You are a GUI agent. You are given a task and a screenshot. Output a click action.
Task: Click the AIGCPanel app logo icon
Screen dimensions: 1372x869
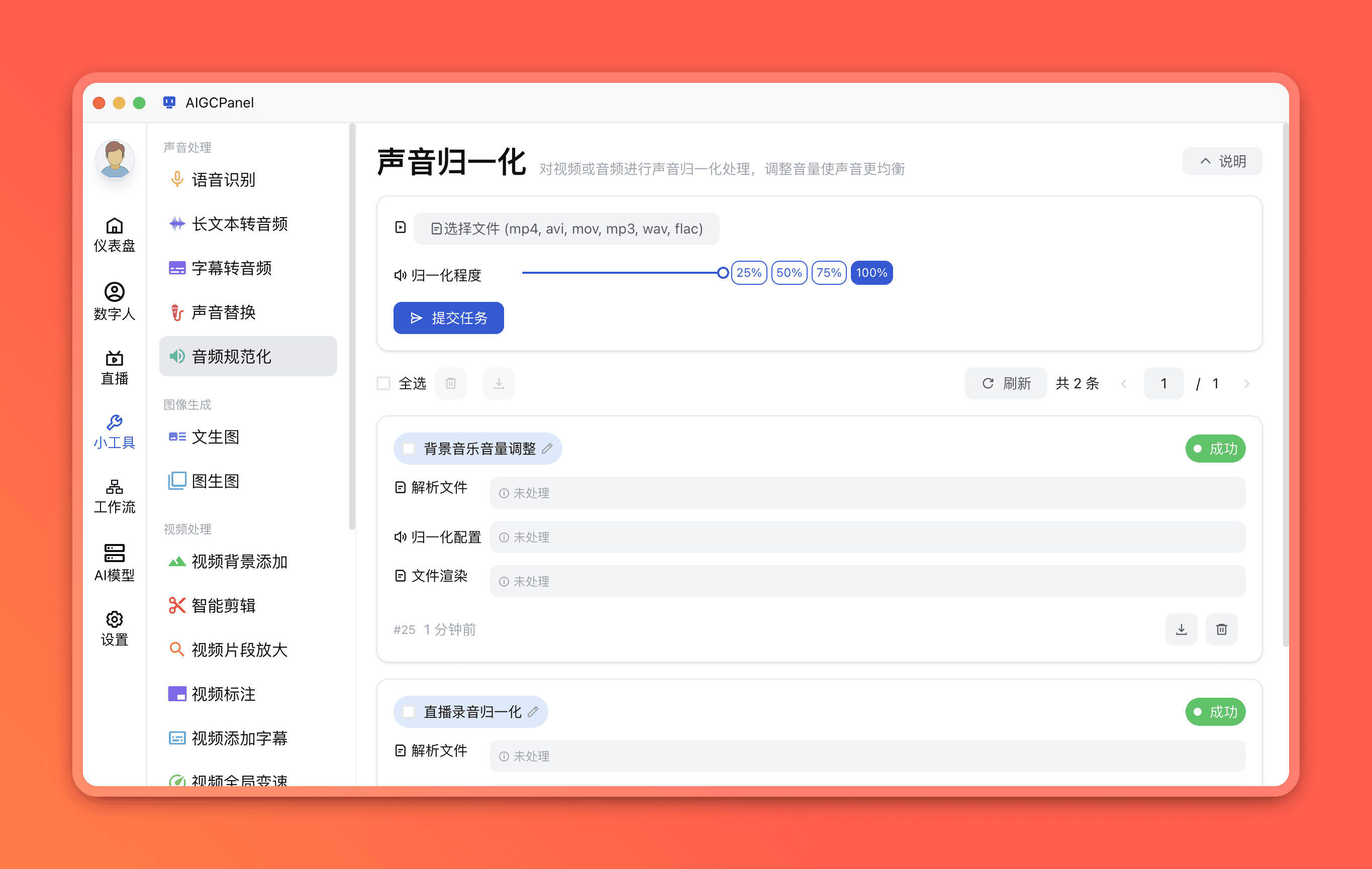pos(169,102)
